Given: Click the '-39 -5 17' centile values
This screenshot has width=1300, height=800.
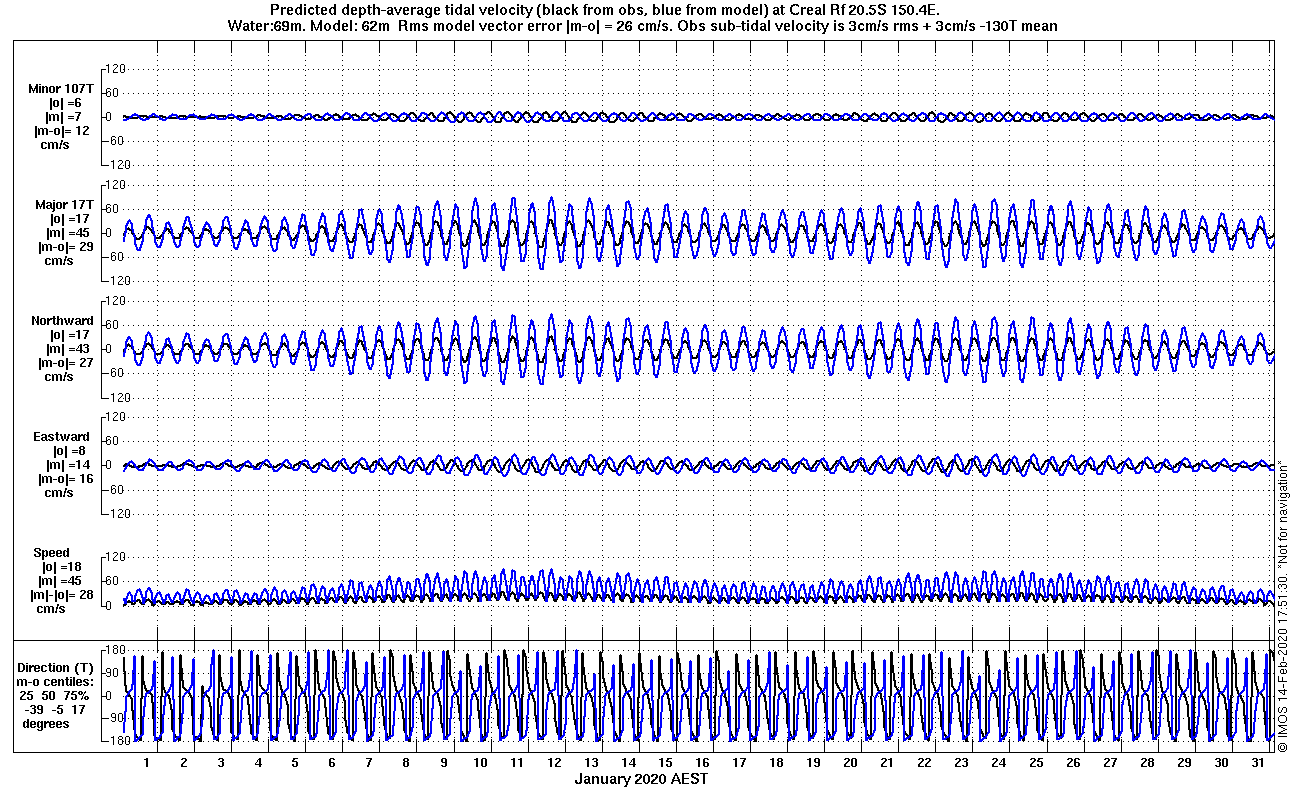Looking at the screenshot, I should (55, 709).
